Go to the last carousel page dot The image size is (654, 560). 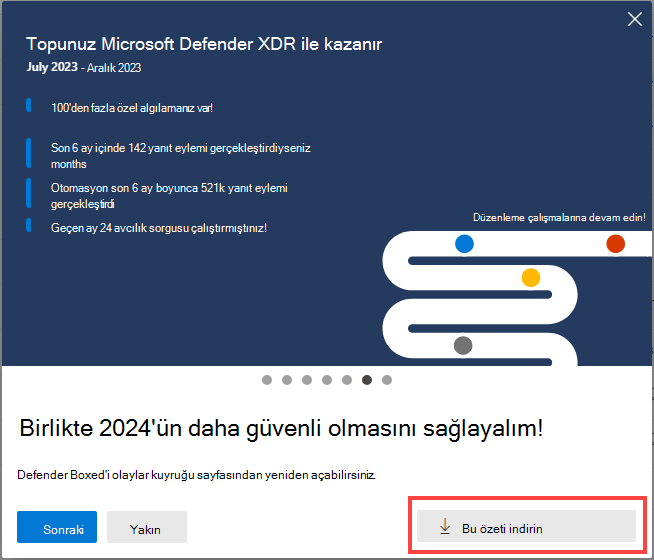tap(387, 380)
